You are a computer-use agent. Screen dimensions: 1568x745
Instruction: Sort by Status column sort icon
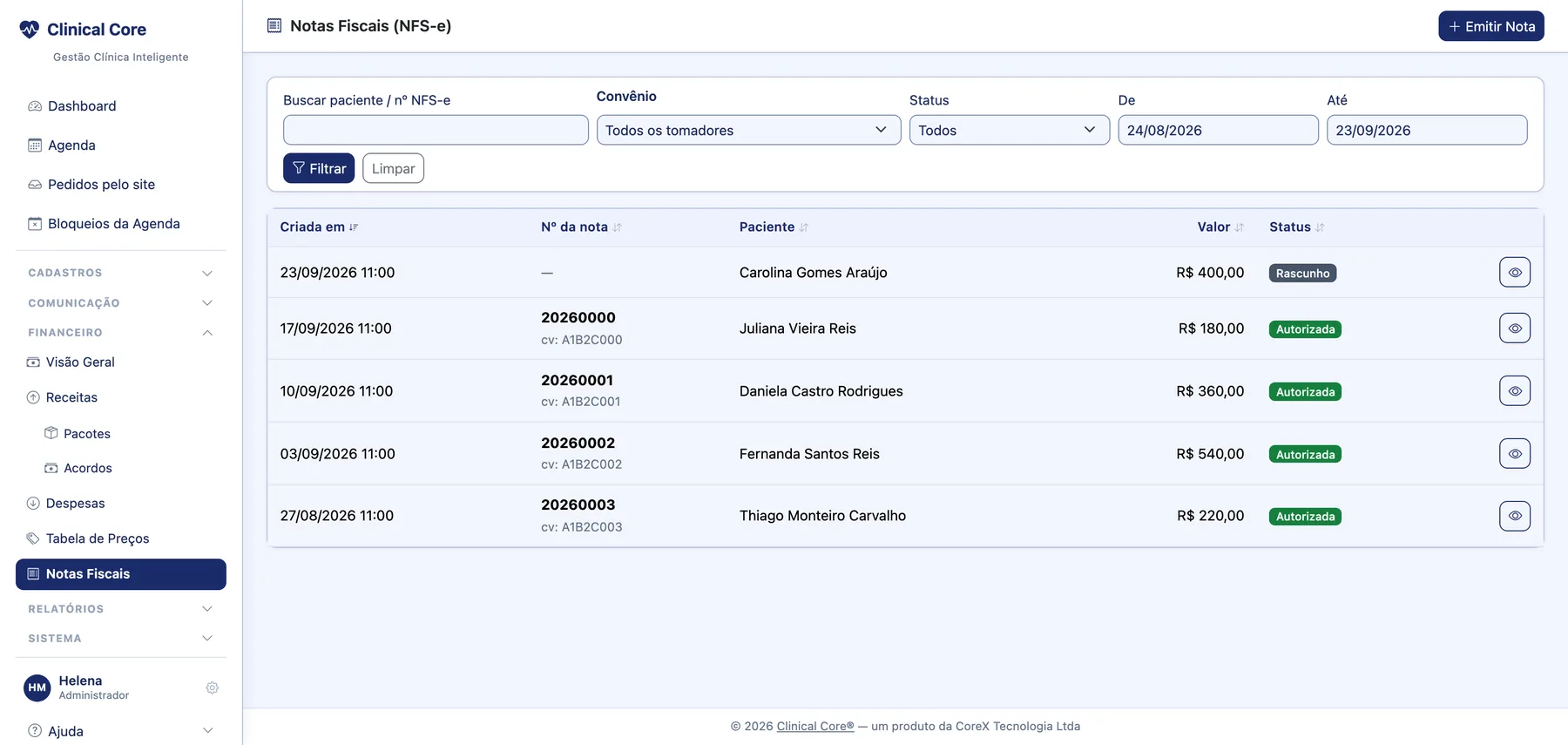pos(1320,227)
